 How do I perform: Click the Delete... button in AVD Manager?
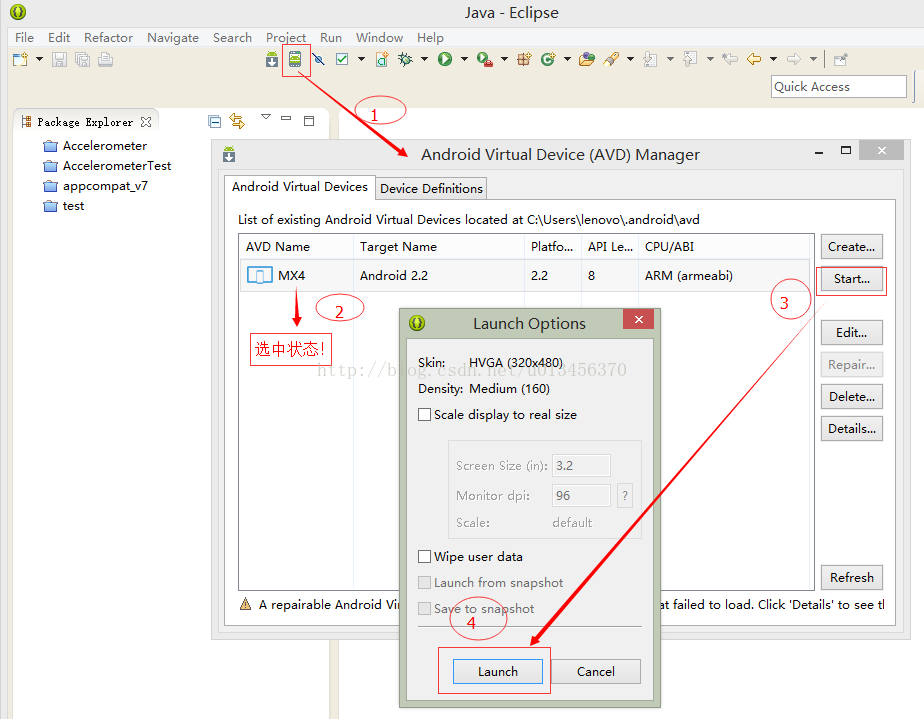[x=852, y=397]
